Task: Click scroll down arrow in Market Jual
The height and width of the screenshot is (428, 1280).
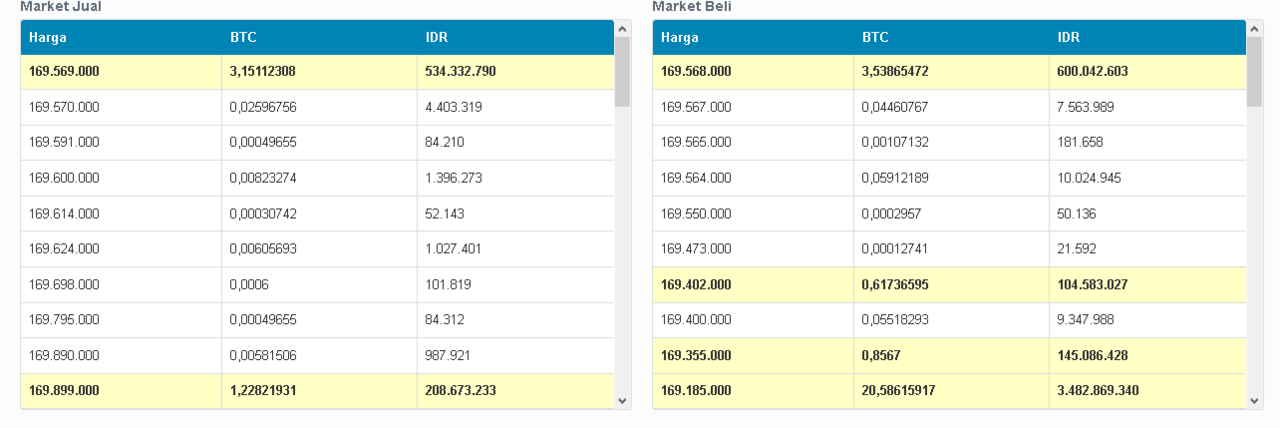Action: [622, 400]
